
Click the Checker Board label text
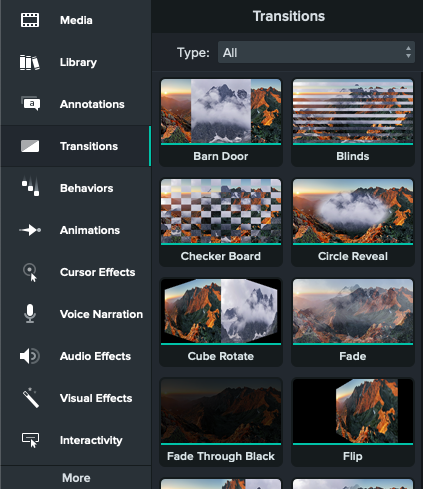[221, 256]
